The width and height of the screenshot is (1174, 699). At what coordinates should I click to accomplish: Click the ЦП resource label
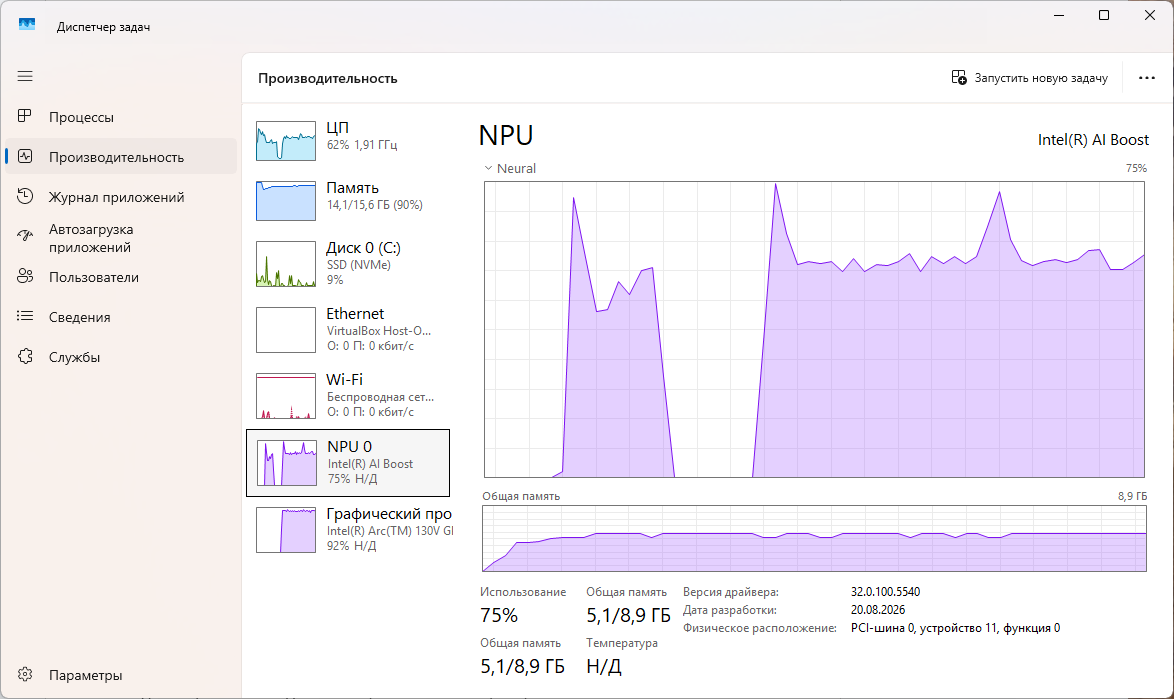tap(337, 127)
